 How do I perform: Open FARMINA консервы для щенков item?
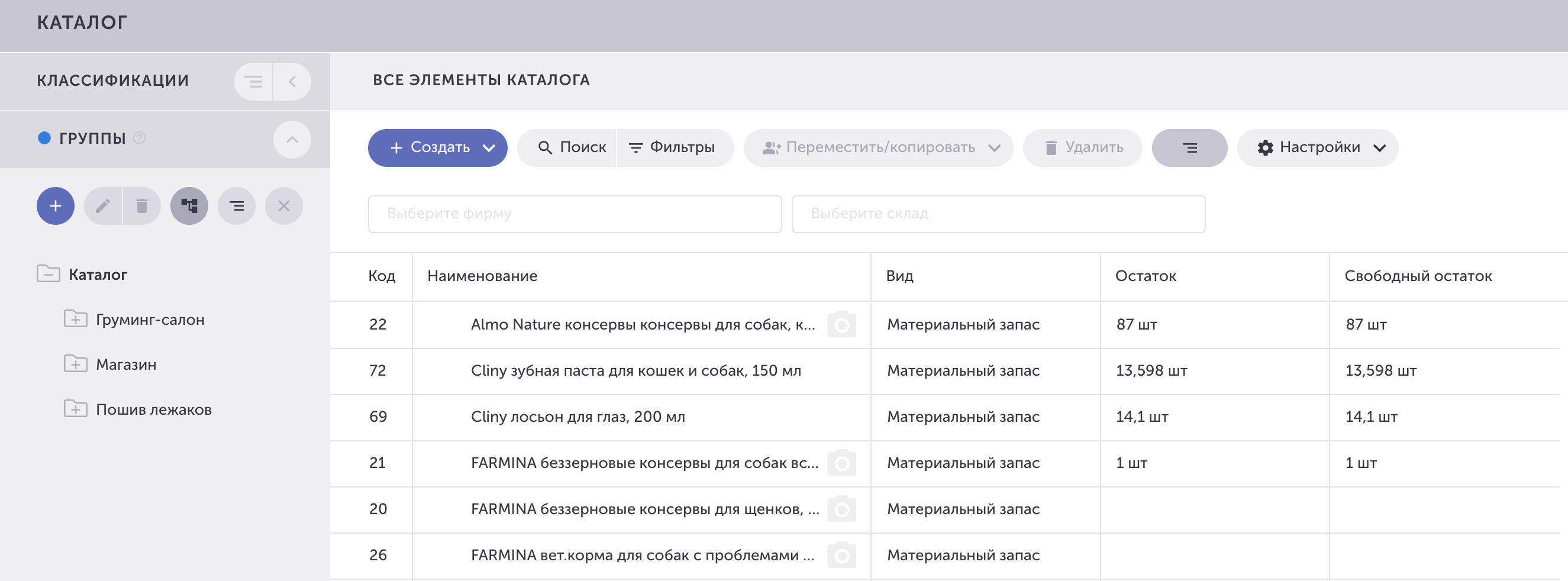pos(645,509)
